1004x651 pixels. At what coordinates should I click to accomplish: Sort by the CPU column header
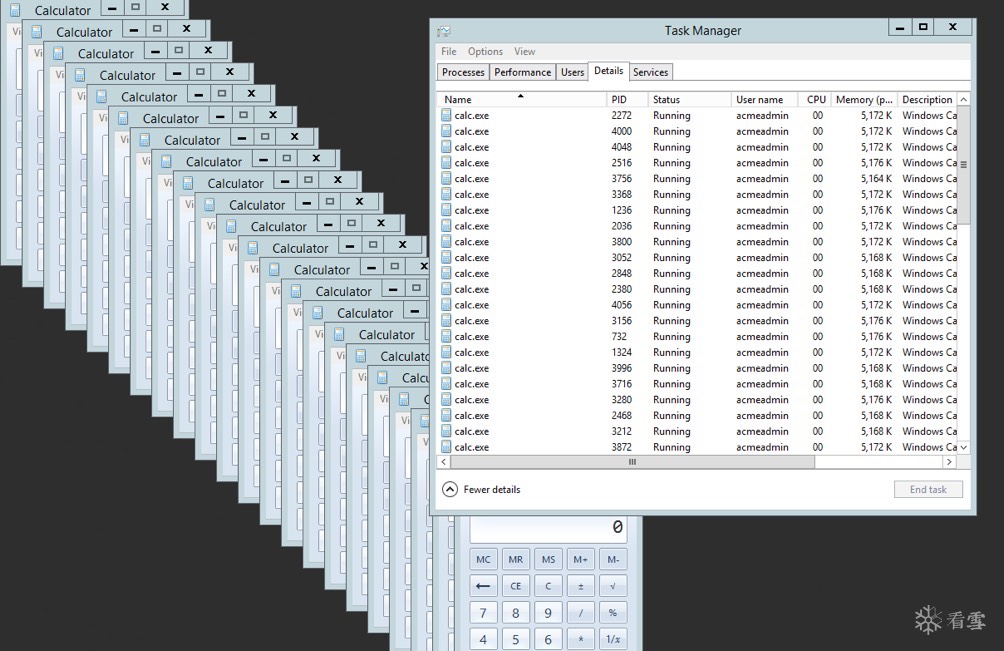815,99
